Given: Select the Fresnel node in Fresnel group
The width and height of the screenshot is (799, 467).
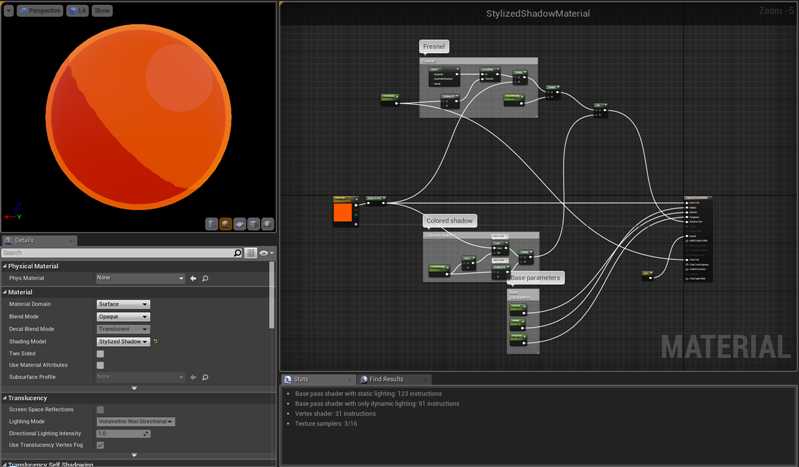Looking at the screenshot, I should click(444, 76).
